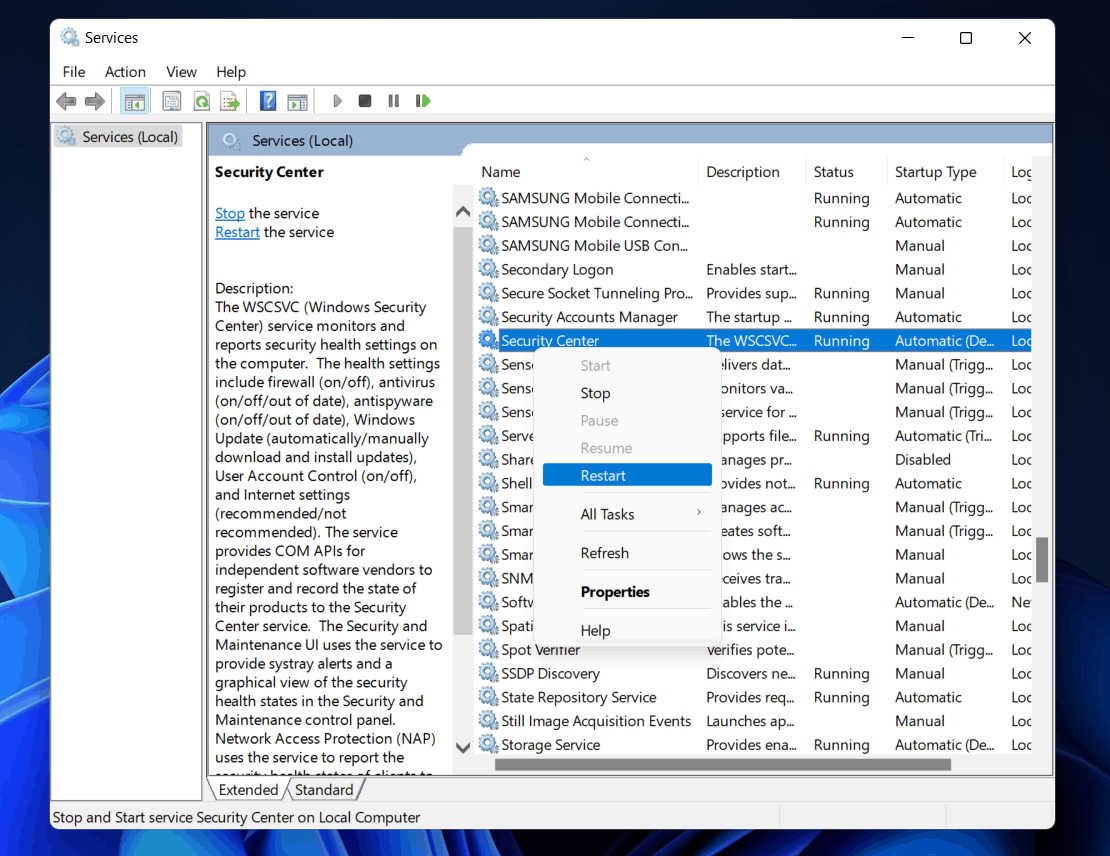Click the blue Help toolbar icon
1110x856 pixels.
[x=268, y=101]
